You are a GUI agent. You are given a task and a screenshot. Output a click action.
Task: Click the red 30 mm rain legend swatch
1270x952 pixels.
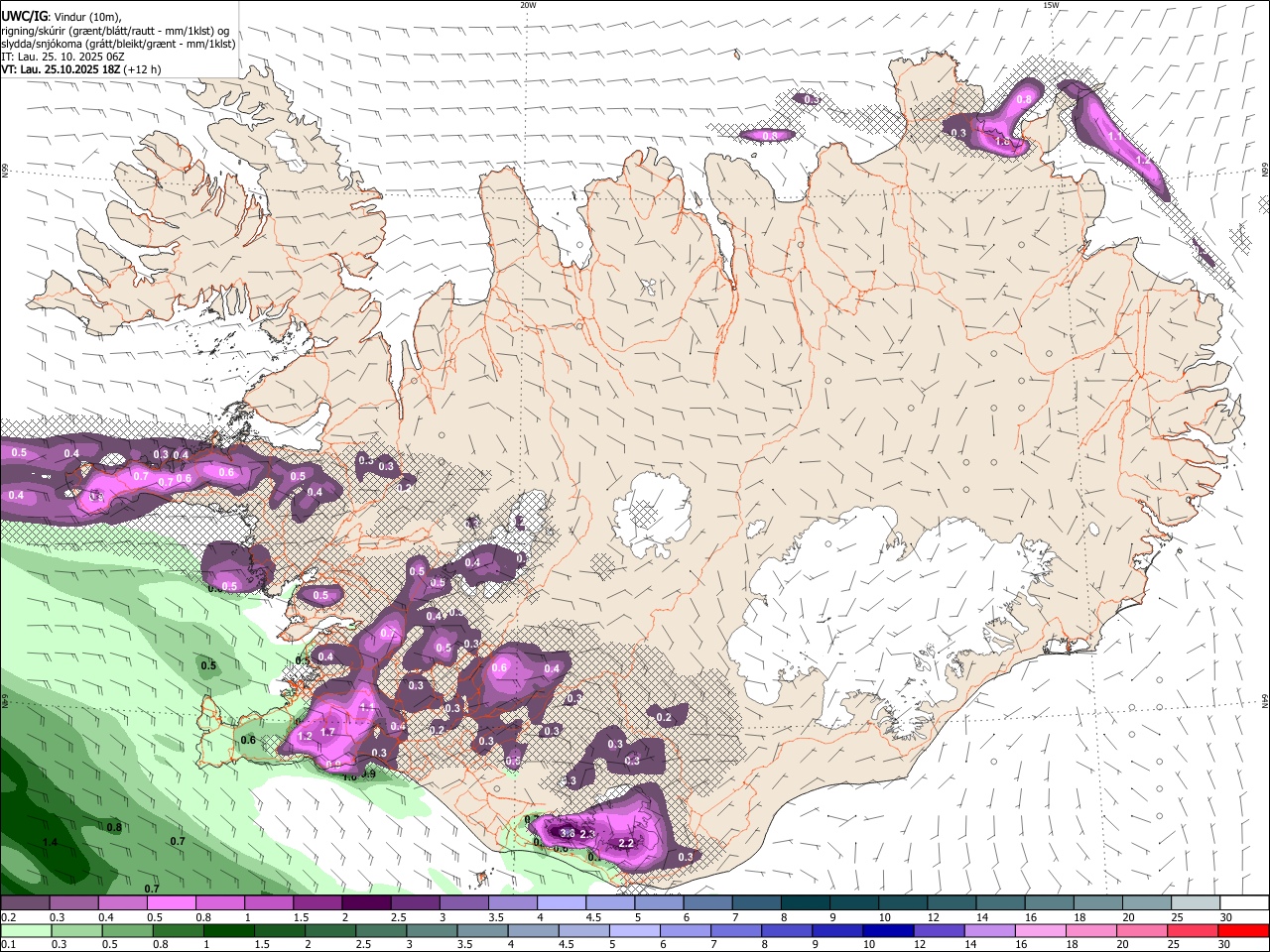pos(1244,931)
